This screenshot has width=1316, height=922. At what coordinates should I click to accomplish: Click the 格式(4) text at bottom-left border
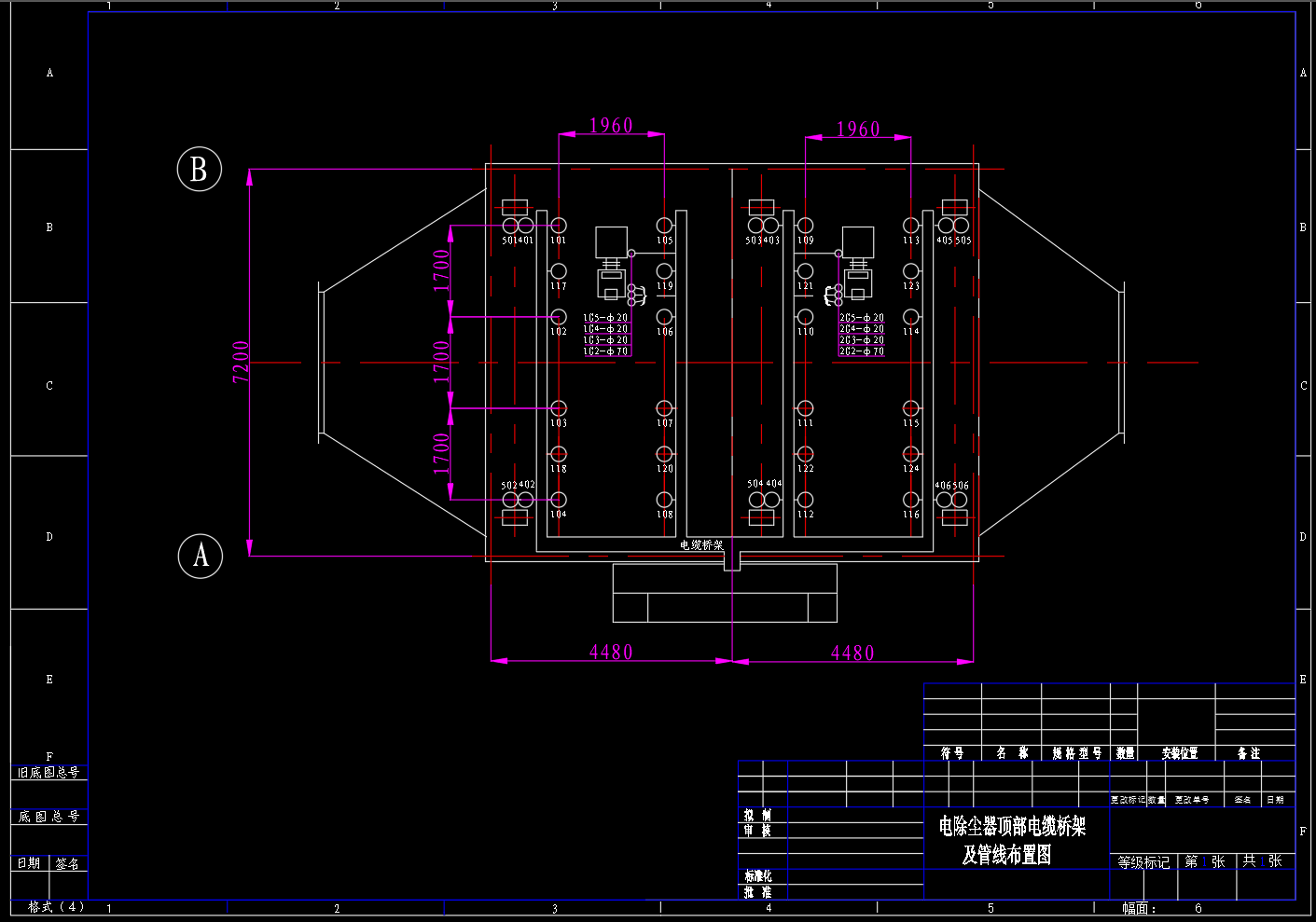pos(56,906)
